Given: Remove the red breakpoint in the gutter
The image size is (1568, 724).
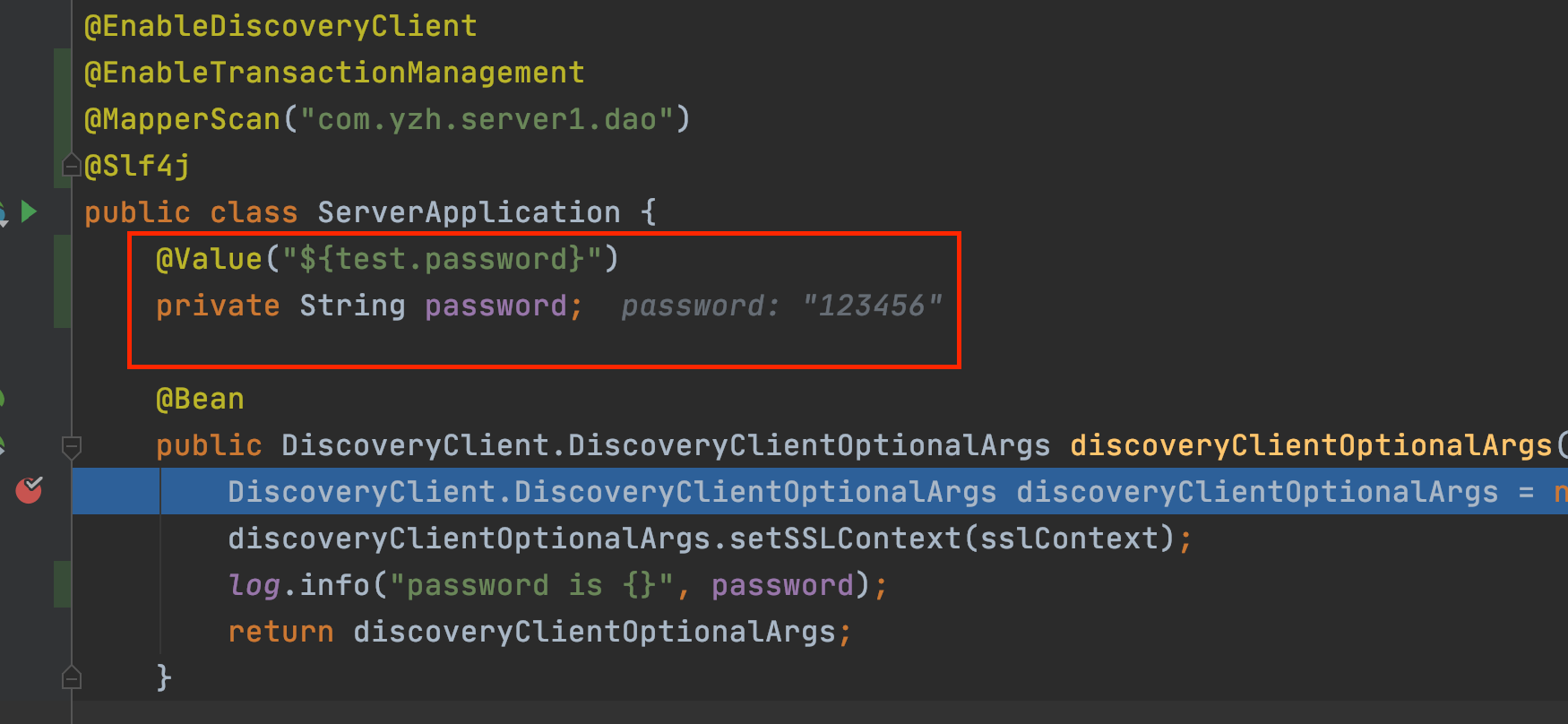Looking at the screenshot, I should click(x=29, y=490).
